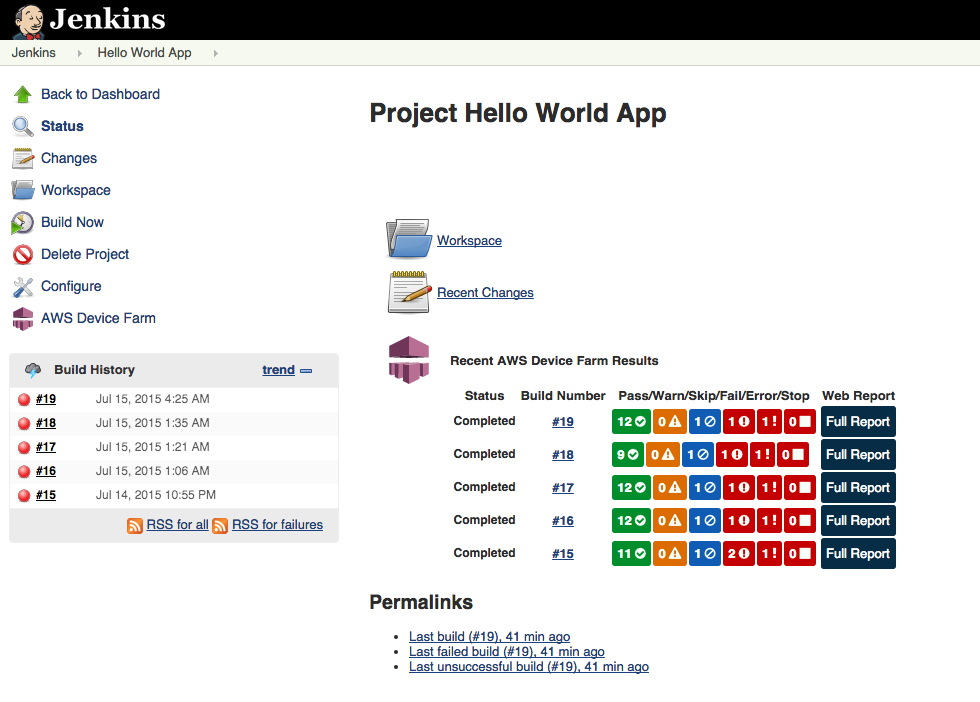Open the Last failed build permalink
Viewport: 980px width, 702px height.
pyautogui.click(x=506, y=651)
